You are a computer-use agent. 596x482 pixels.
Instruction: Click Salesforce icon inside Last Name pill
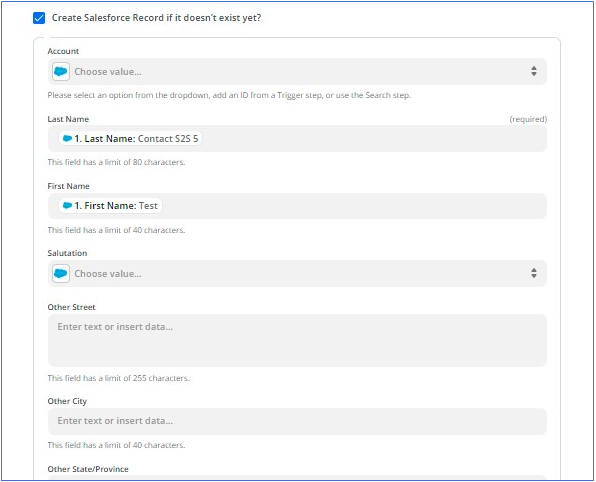(67, 139)
